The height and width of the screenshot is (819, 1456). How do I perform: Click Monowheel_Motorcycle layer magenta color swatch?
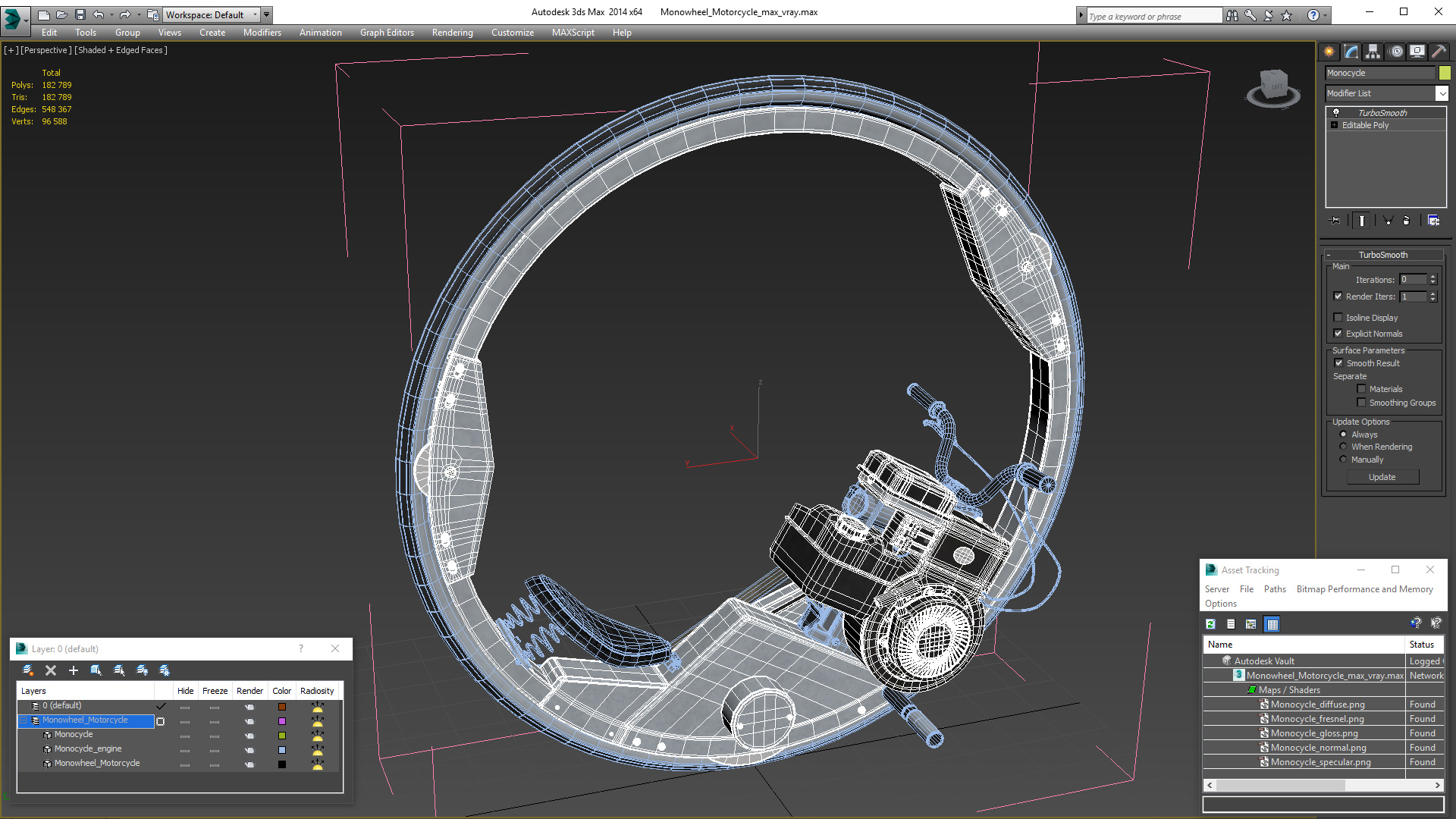[282, 721]
